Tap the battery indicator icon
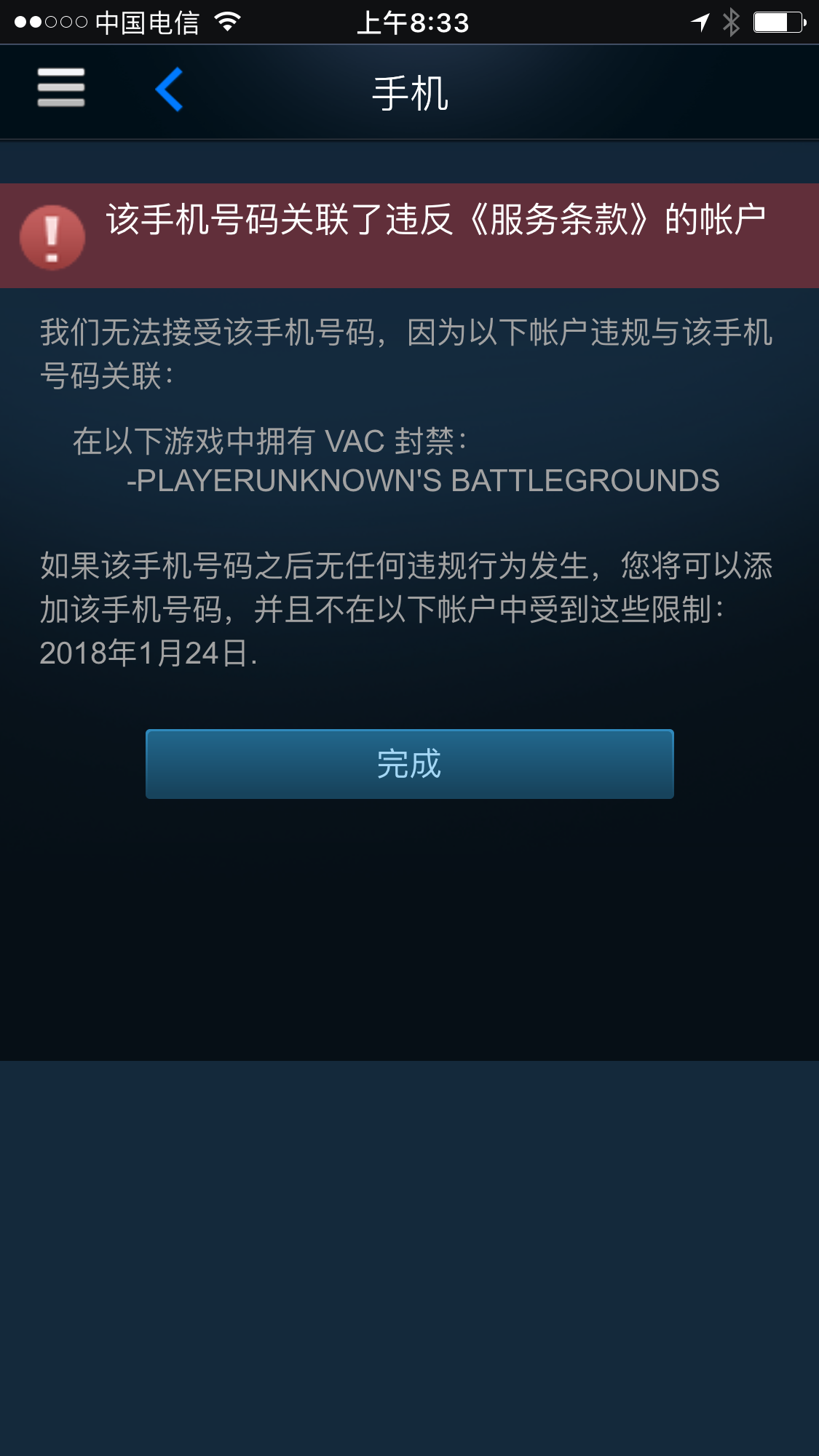Viewport: 819px width, 1456px height. pyautogui.click(x=780, y=23)
